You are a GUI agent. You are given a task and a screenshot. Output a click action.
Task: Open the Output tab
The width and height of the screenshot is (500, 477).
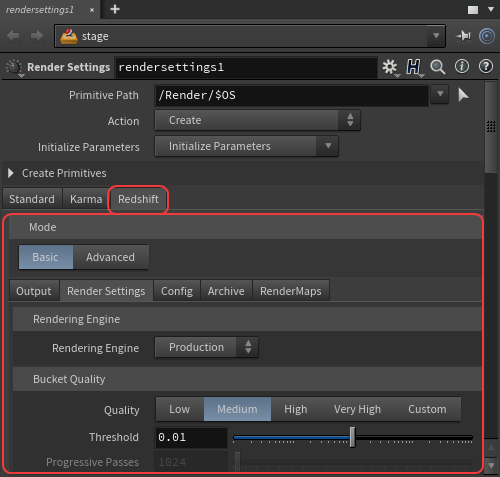pos(34,291)
